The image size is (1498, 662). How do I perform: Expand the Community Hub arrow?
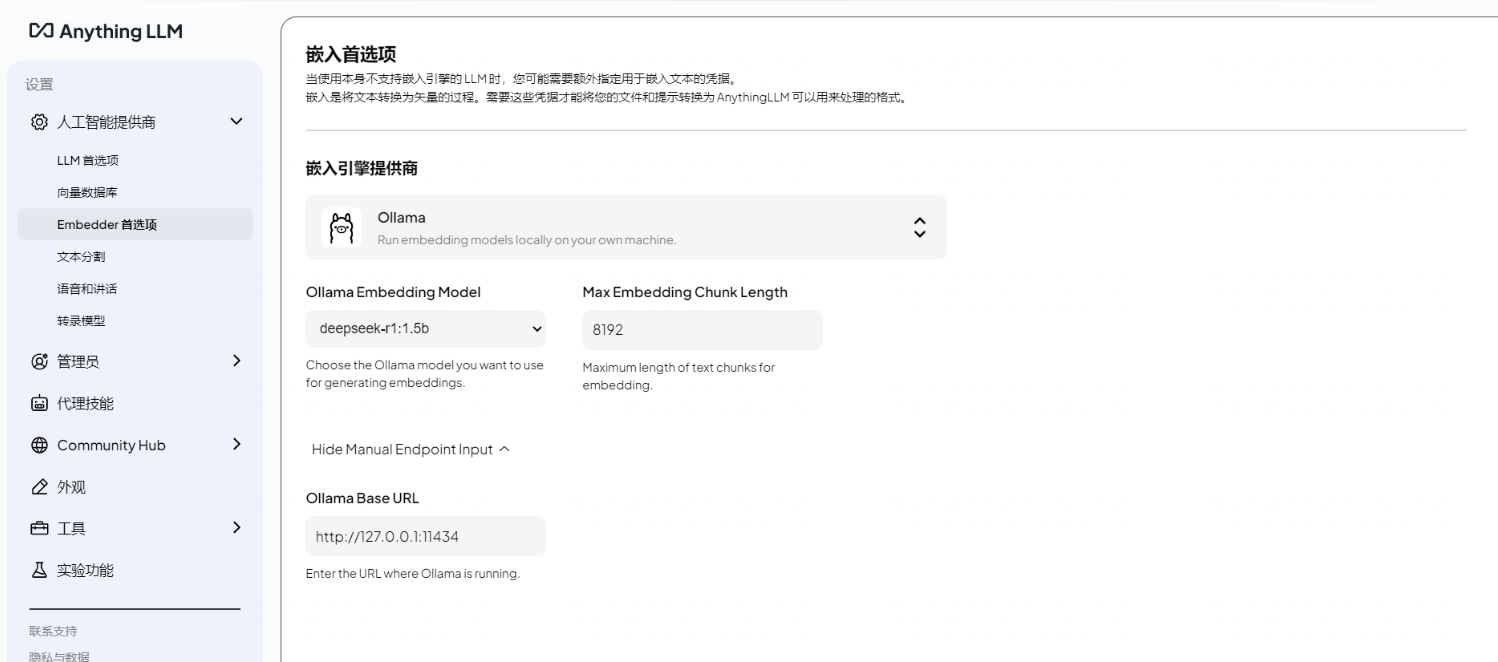pyautogui.click(x=236, y=444)
